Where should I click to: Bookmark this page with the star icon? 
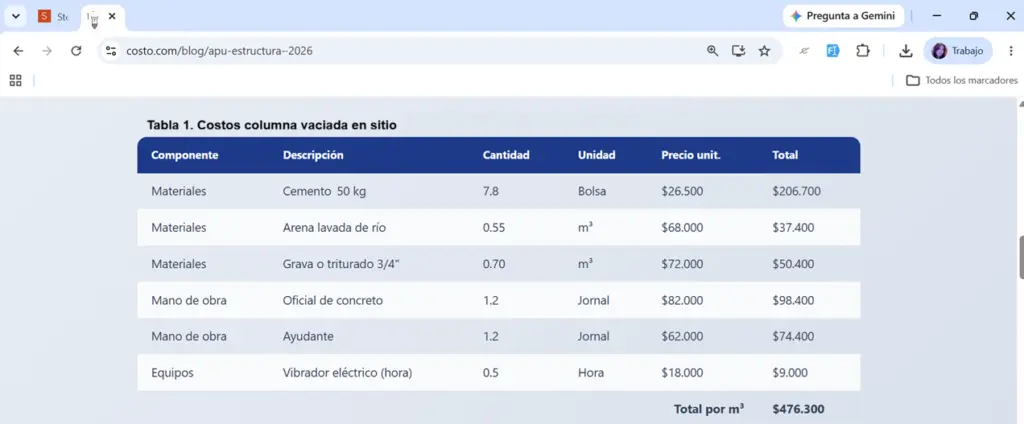pos(764,51)
